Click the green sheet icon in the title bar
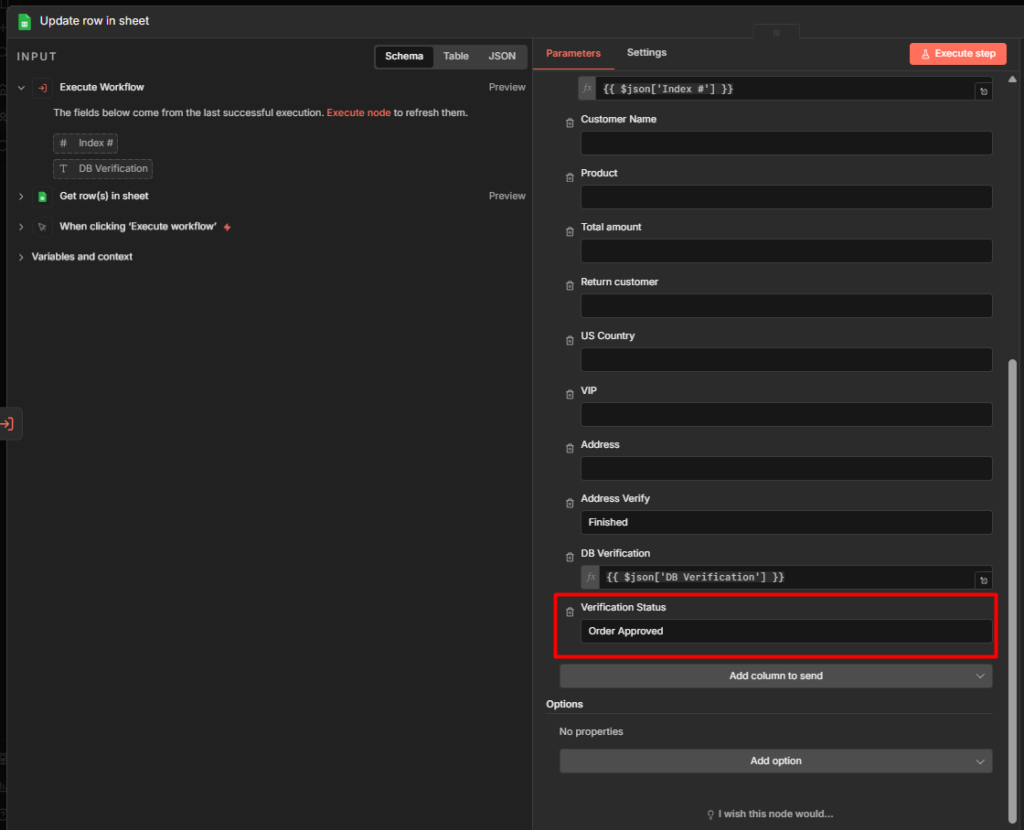 [x=23, y=20]
